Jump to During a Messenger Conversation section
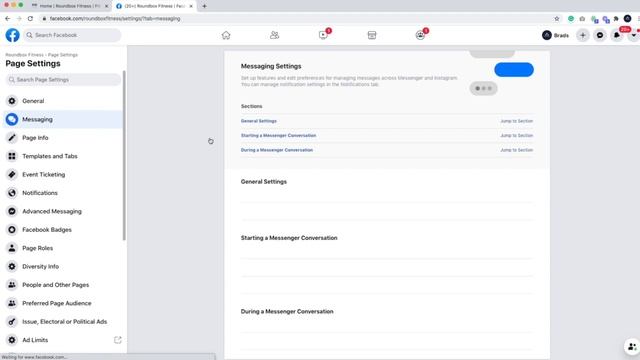The width and height of the screenshot is (640, 360). click(516, 150)
